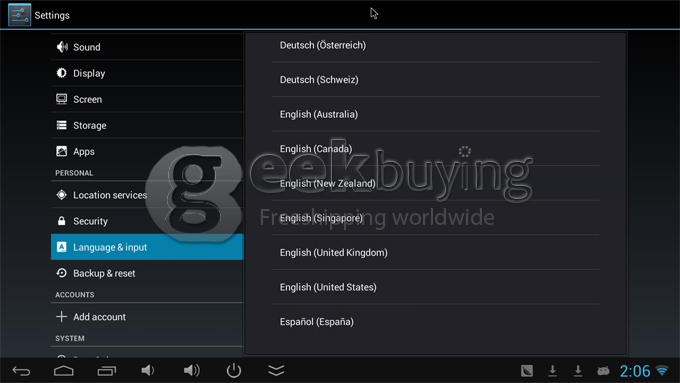This screenshot has height=383, width=680.
Task: Select English (United States)
Action: [435, 287]
